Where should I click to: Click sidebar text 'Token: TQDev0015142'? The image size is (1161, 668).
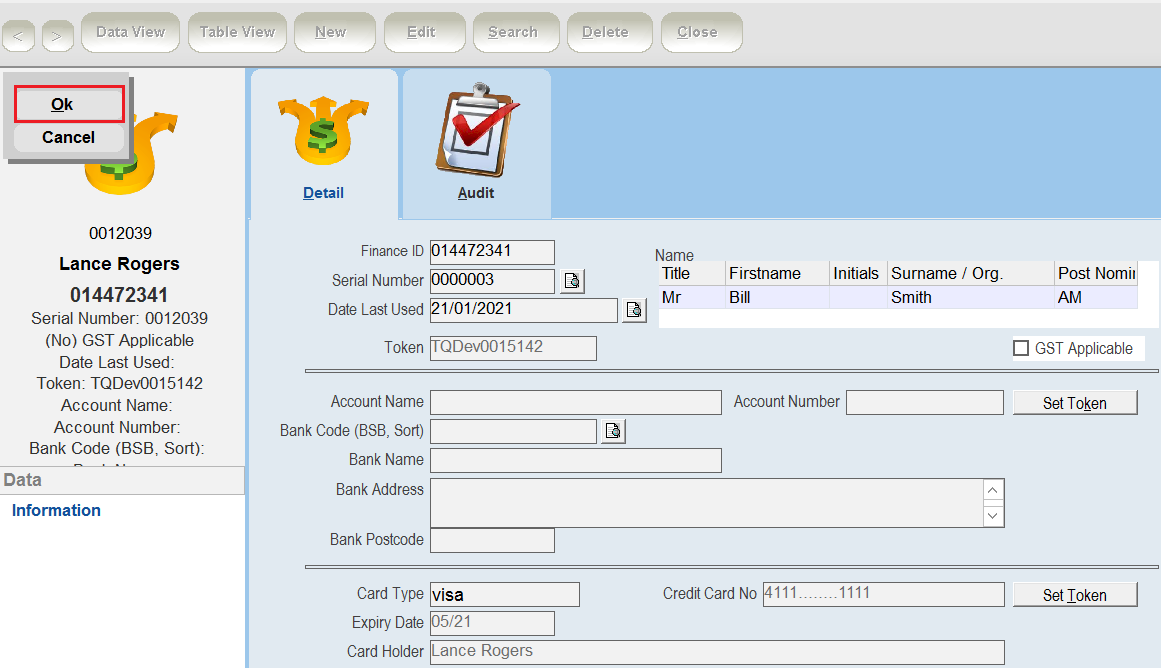pyautogui.click(x=120, y=384)
